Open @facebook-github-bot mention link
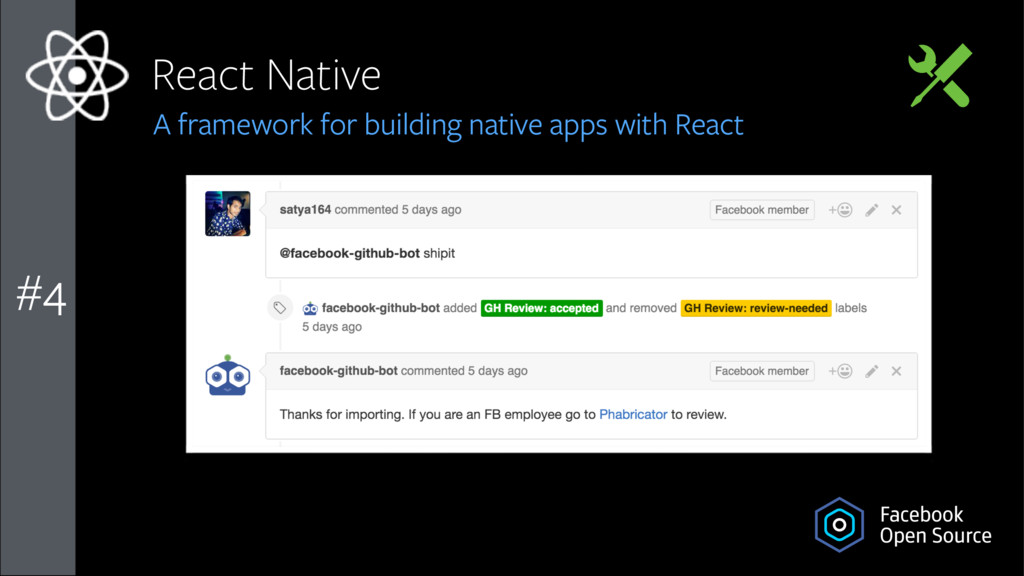Screen dimensions: 1024x576 [x=349, y=253]
